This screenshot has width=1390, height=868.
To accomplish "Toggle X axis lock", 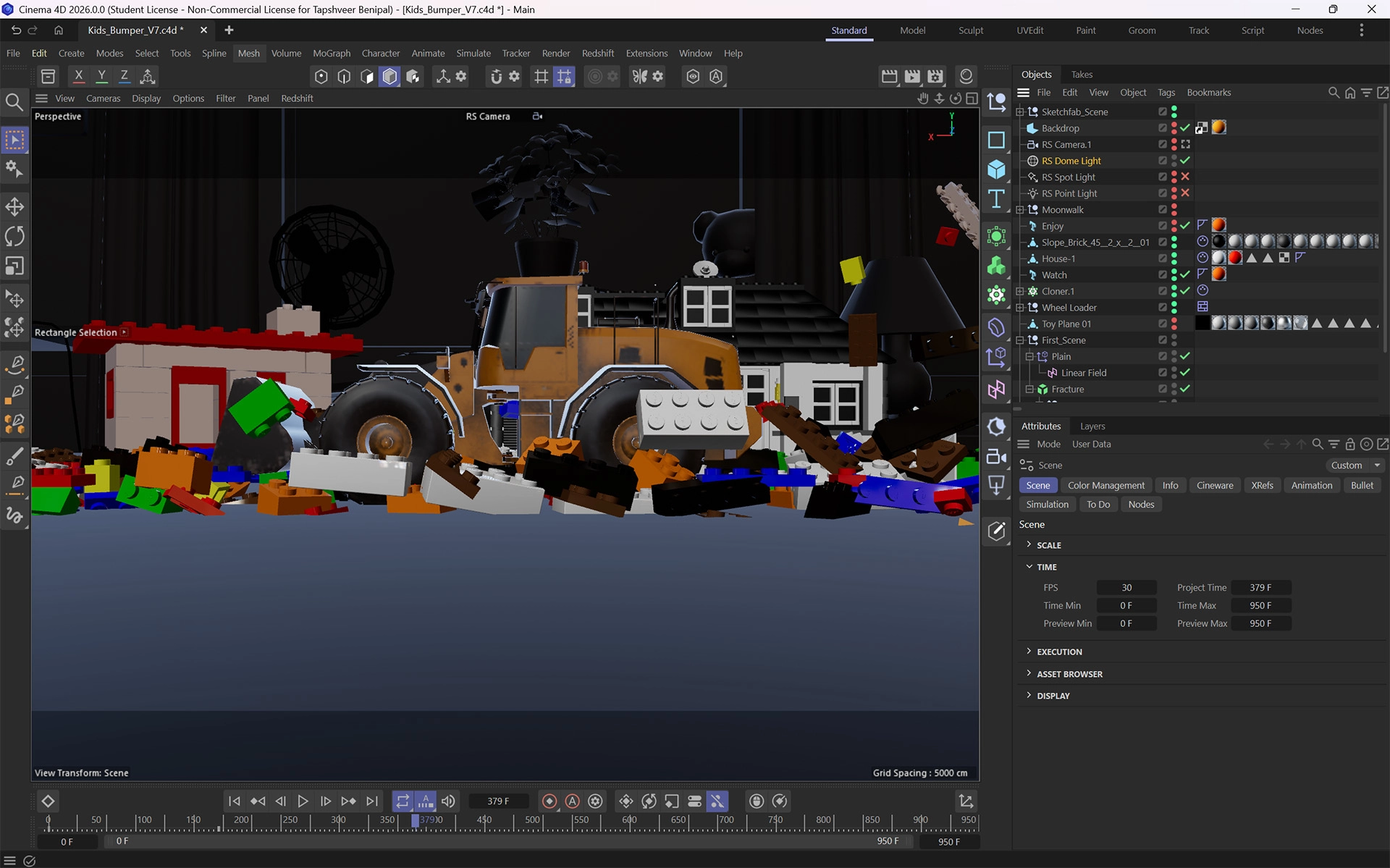I will click(x=79, y=76).
